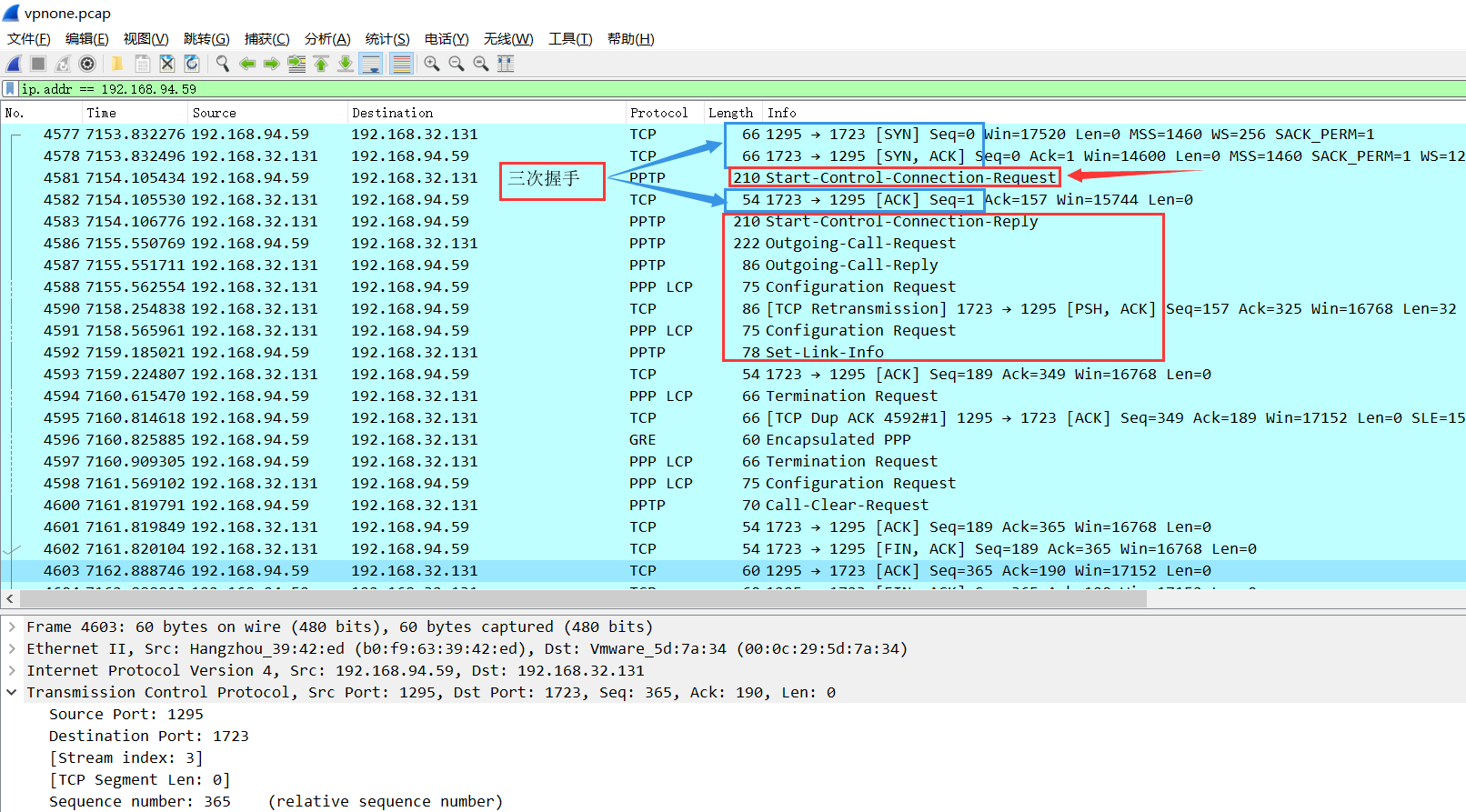Open capture options gear icon

[87, 64]
